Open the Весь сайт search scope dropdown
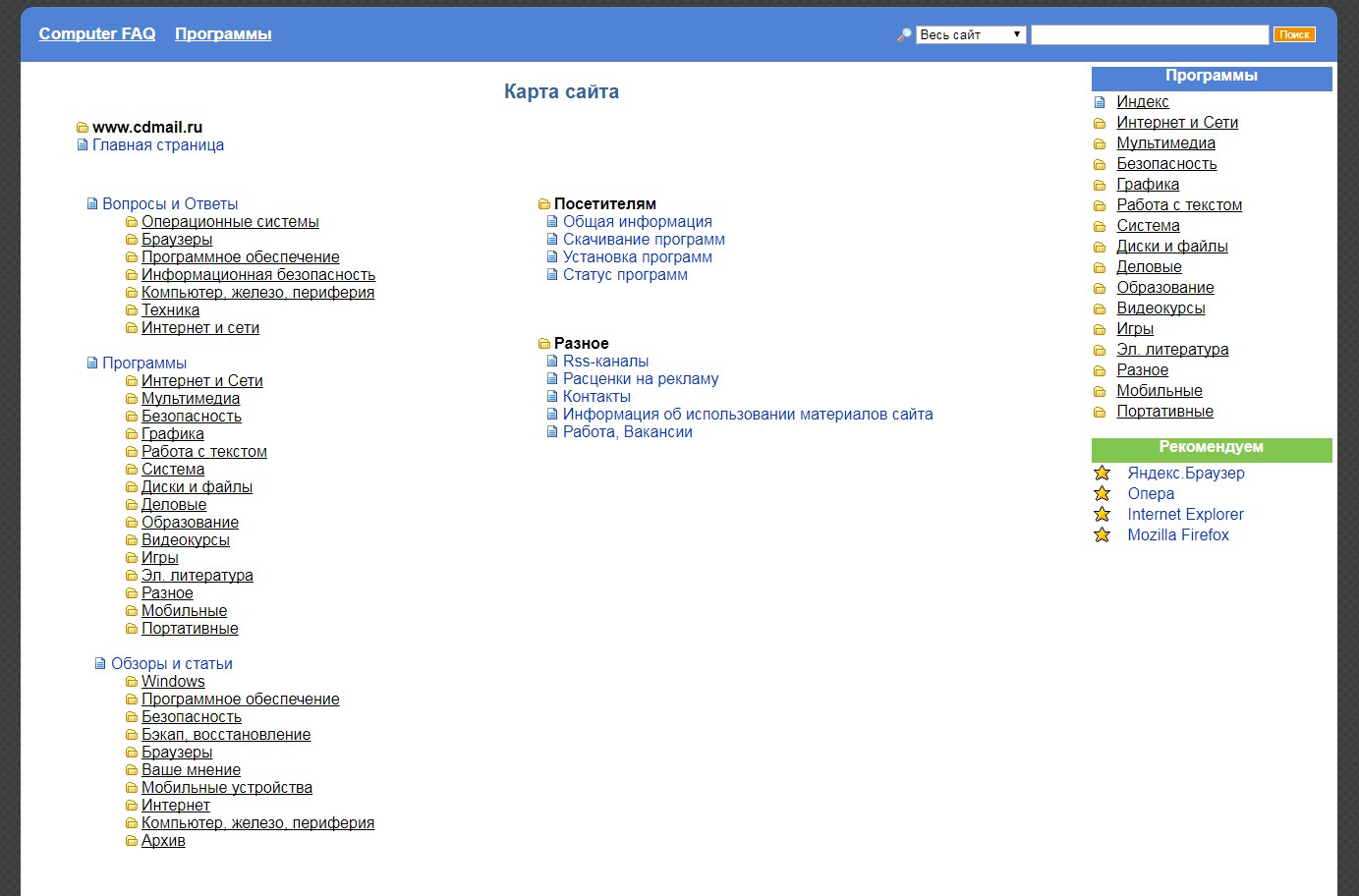This screenshot has width=1359, height=896. pyautogui.click(x=971, y=34)
